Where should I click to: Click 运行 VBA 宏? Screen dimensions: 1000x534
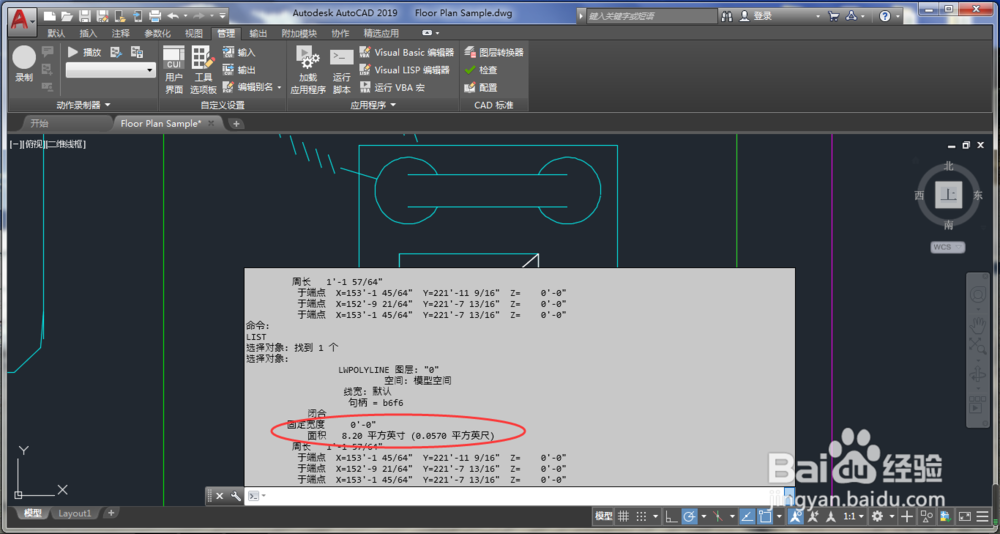[392, 87]
